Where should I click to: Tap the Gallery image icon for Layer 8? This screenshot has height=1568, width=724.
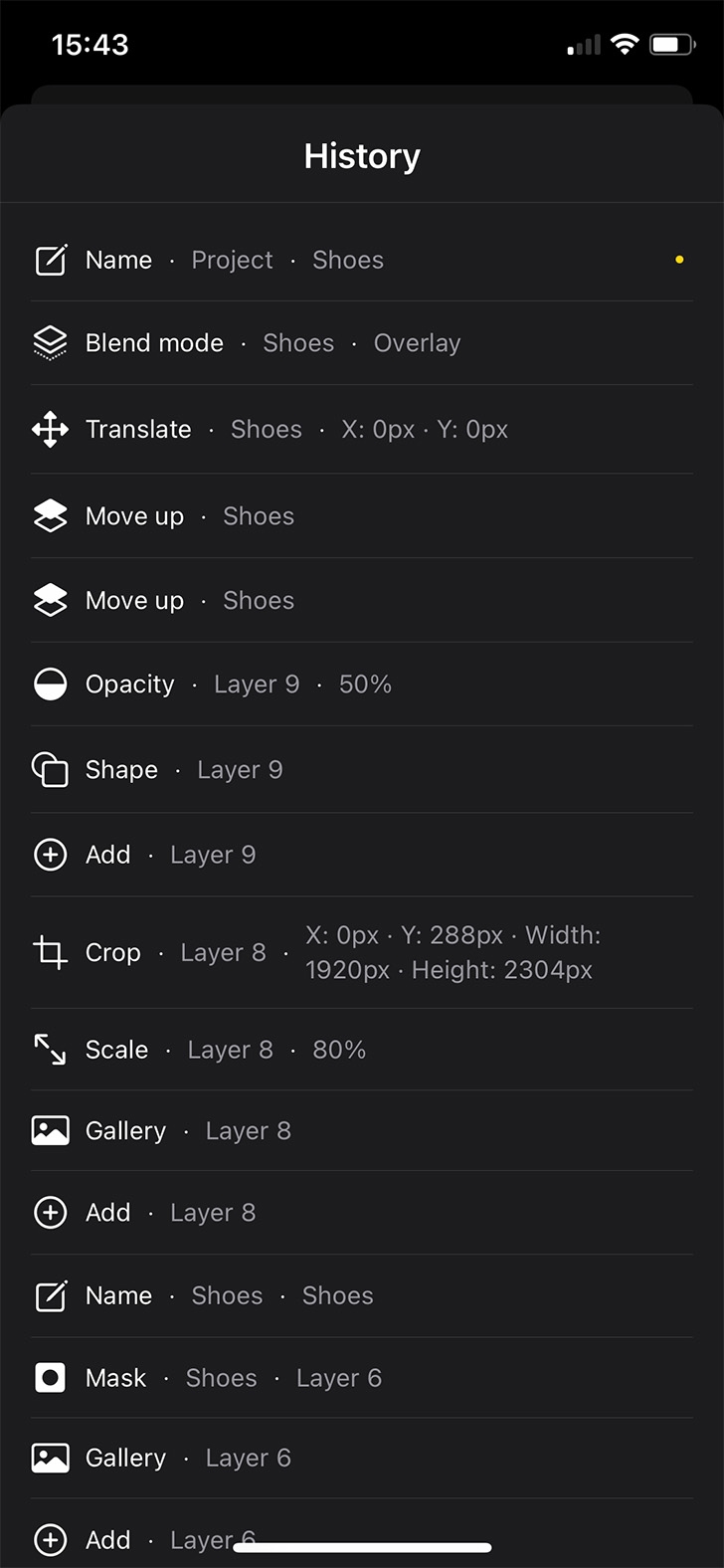pyautogui.click(x=50, y=1131)
